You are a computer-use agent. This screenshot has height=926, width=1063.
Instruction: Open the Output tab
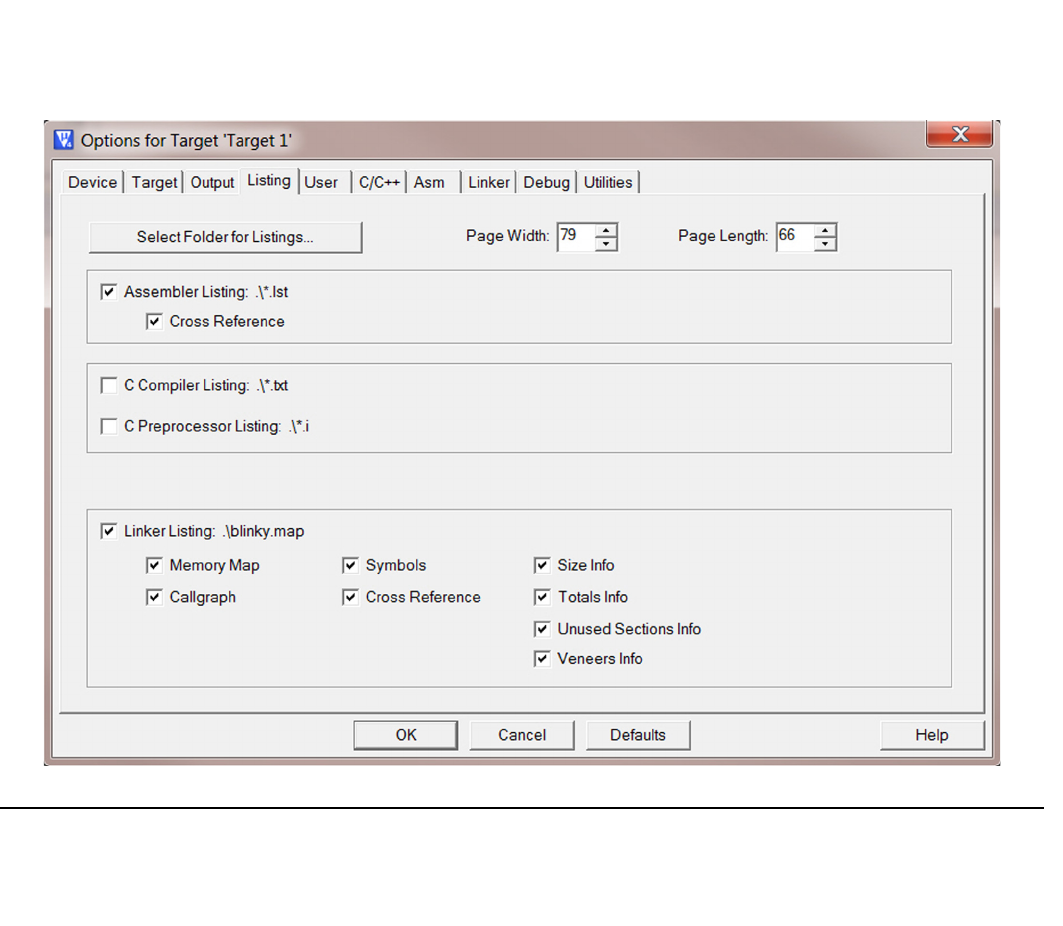(212, 182)
